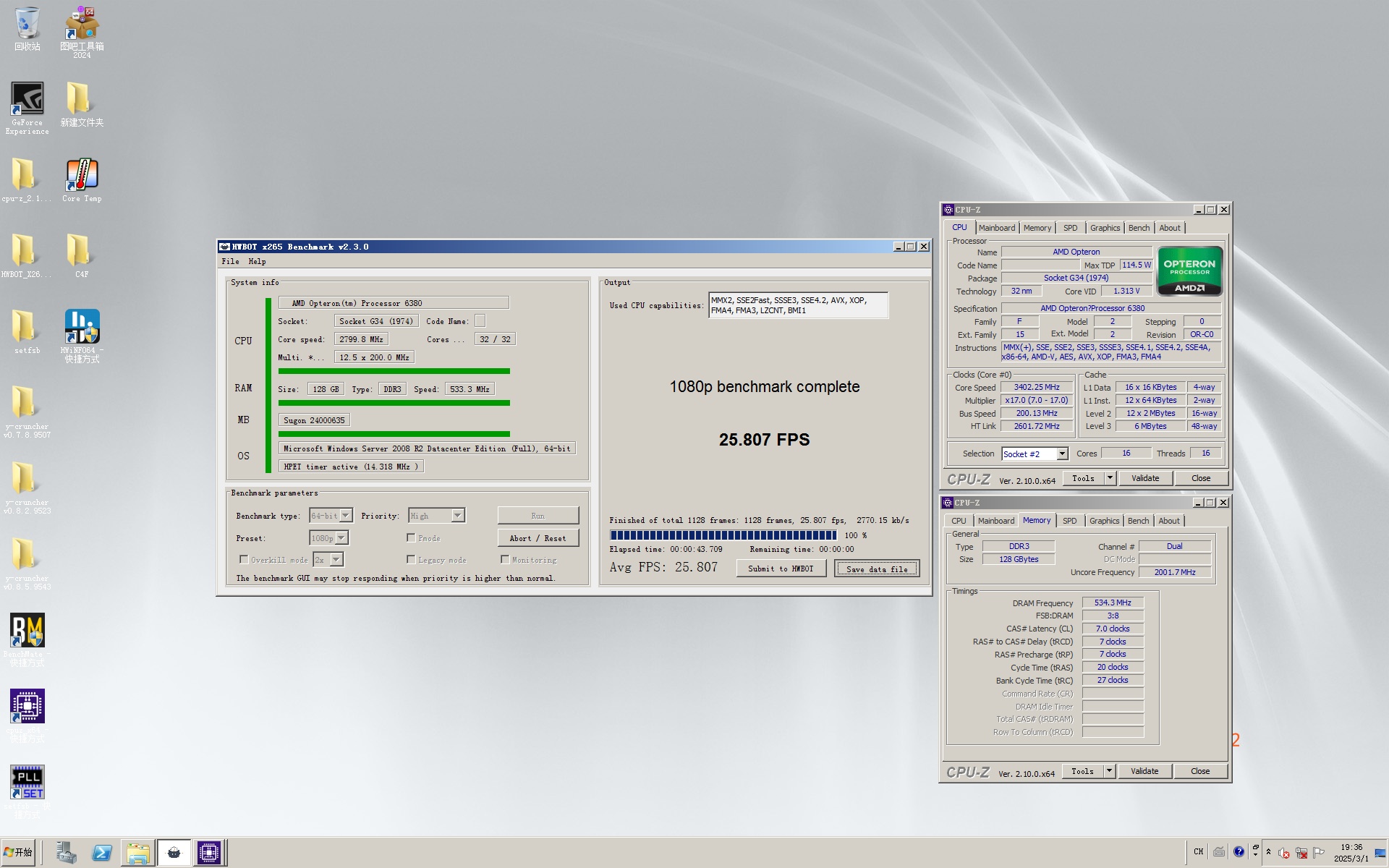Open Server Manager from taskbar
1389x868 pixels.
pos(66,853)
